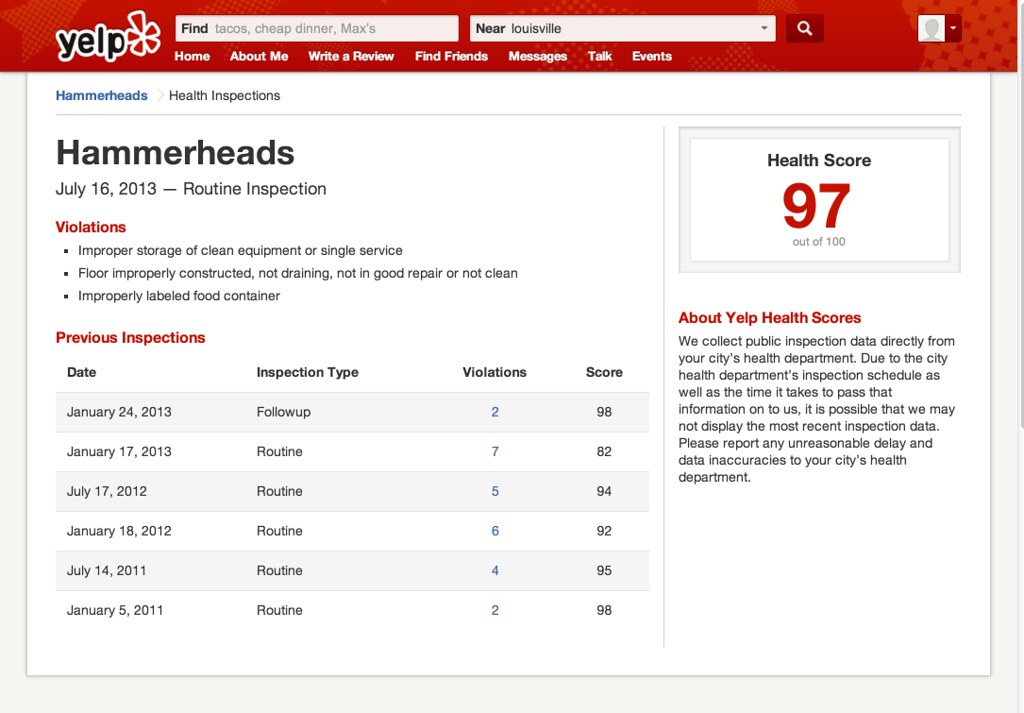Screen dimensions: 1024x713
Task: Open the 5 violations for July 17, 2012
Action: pos(495,492)
